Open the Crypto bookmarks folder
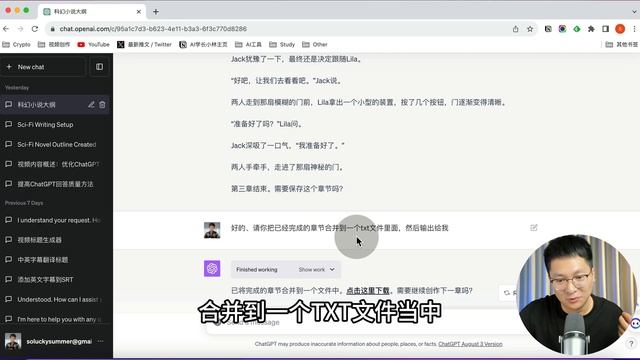The height and width of the screenshot is (360, 640). 16,44
